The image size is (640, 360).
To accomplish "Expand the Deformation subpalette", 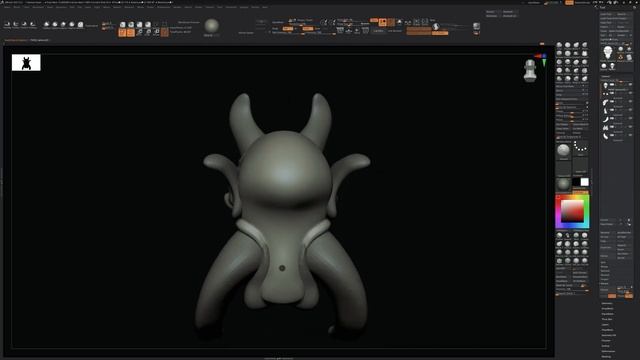I will [608, 351].
